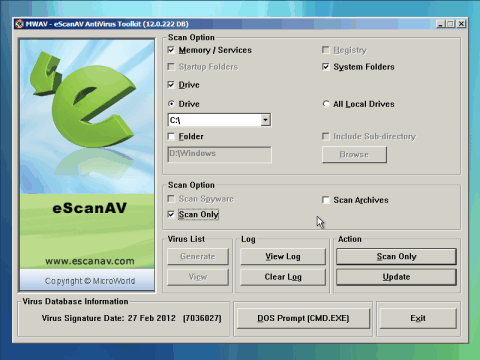Image resolution: width=480 pixels, height=360 pixels.
Task: Toggle the Scan Spyware checkbox
Action: coord(171,199)
